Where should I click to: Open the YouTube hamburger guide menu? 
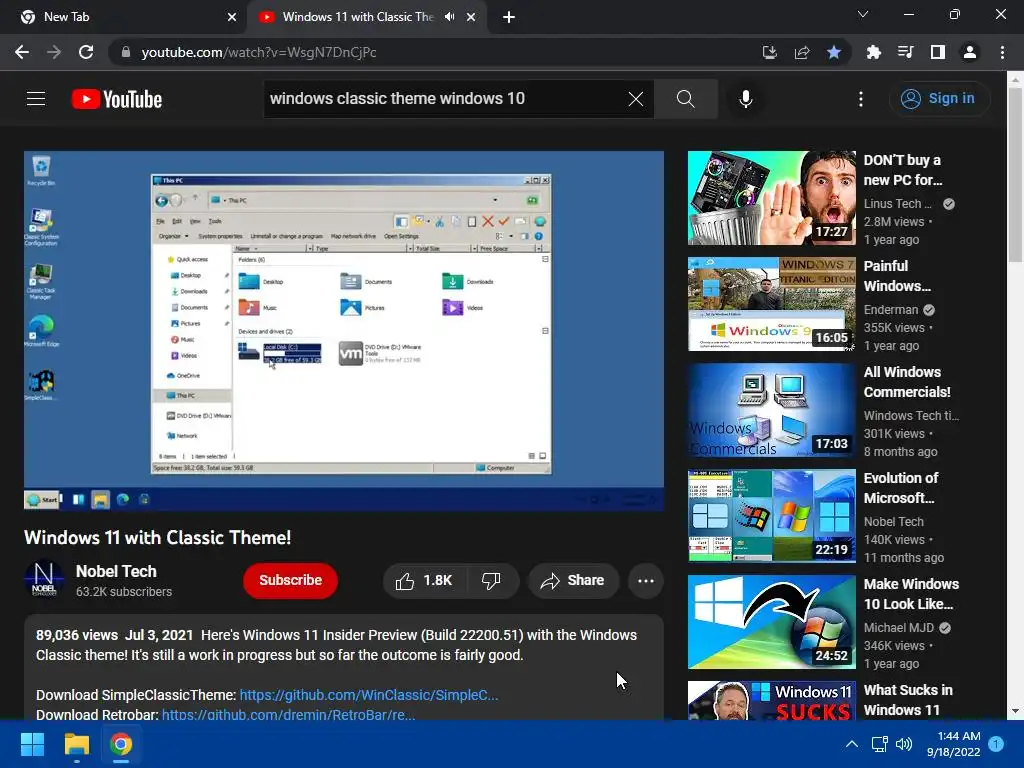tap(36, 99)
